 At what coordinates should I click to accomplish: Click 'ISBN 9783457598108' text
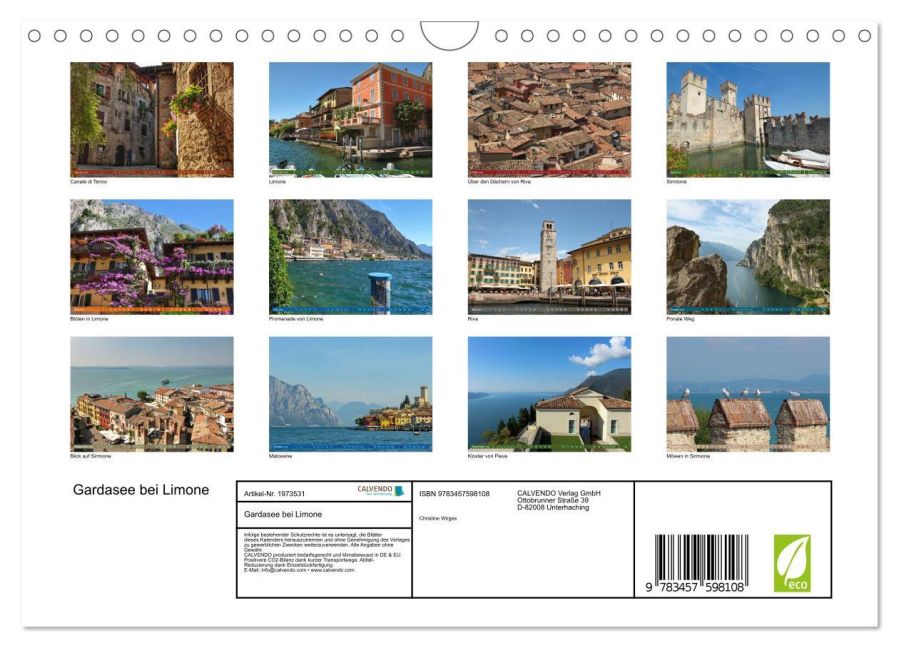[x=454, y=494]
